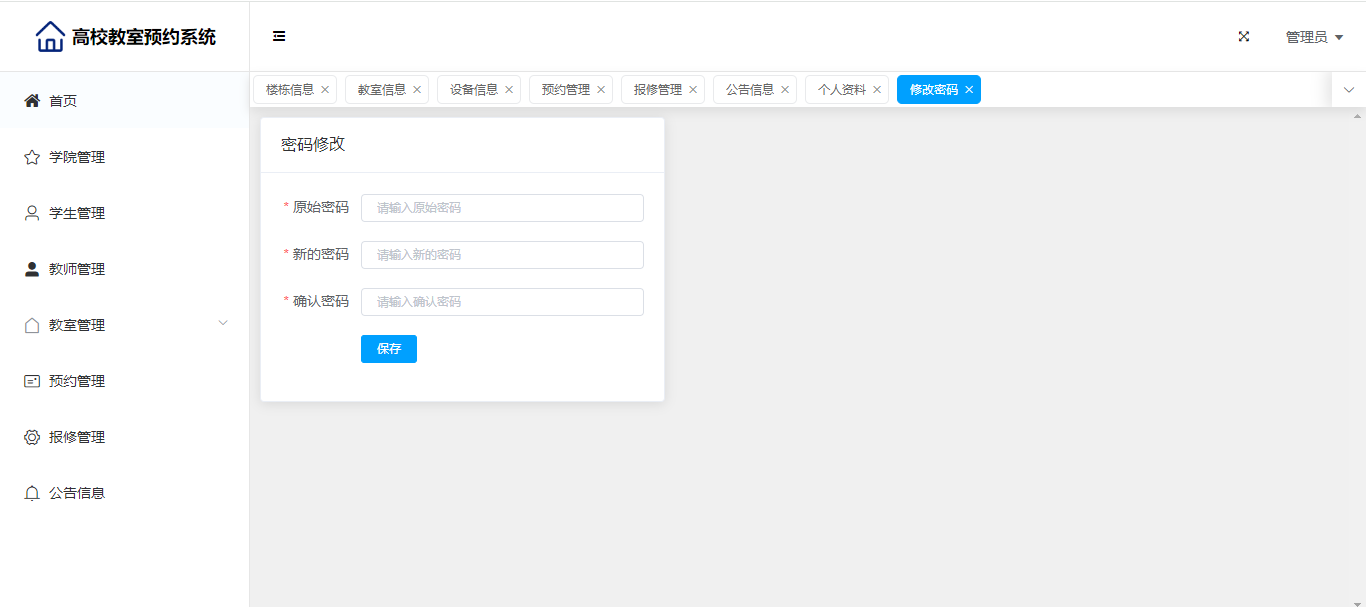Close the 楼栋信息 tab
Viewport: 1366px width, 607px height.
(325, 90)
